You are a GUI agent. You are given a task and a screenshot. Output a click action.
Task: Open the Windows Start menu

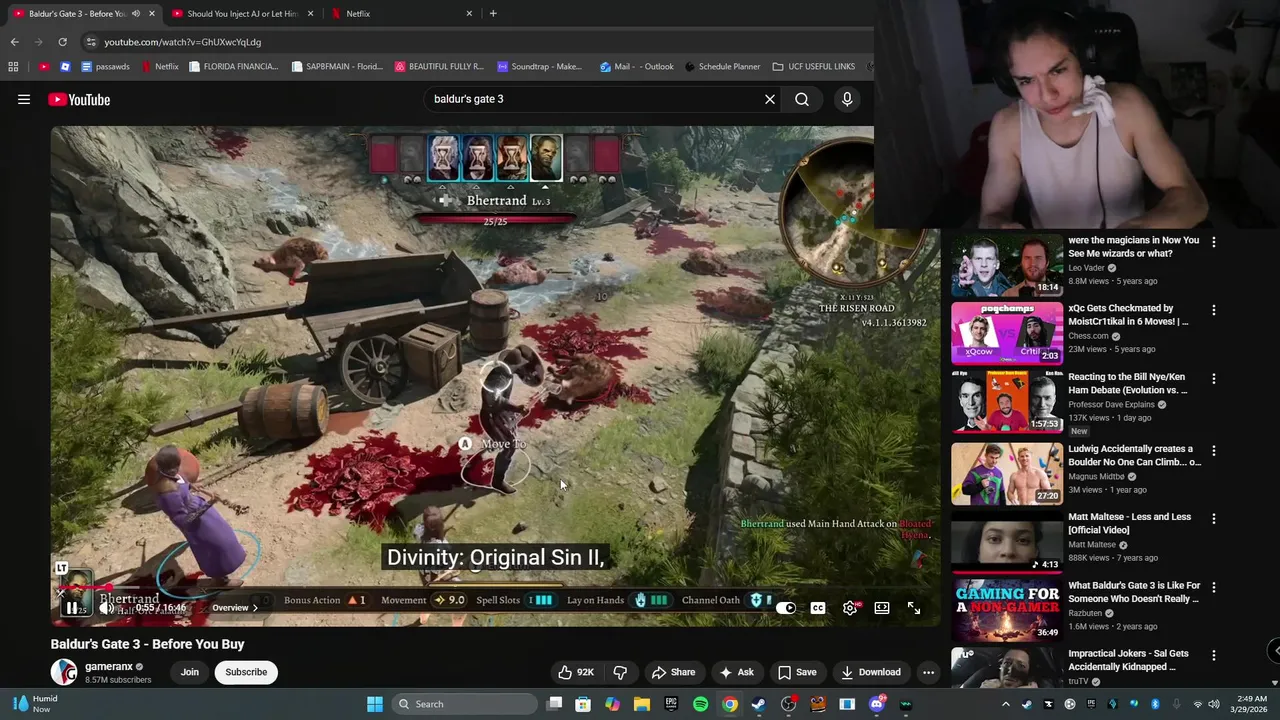coord(374,704)
